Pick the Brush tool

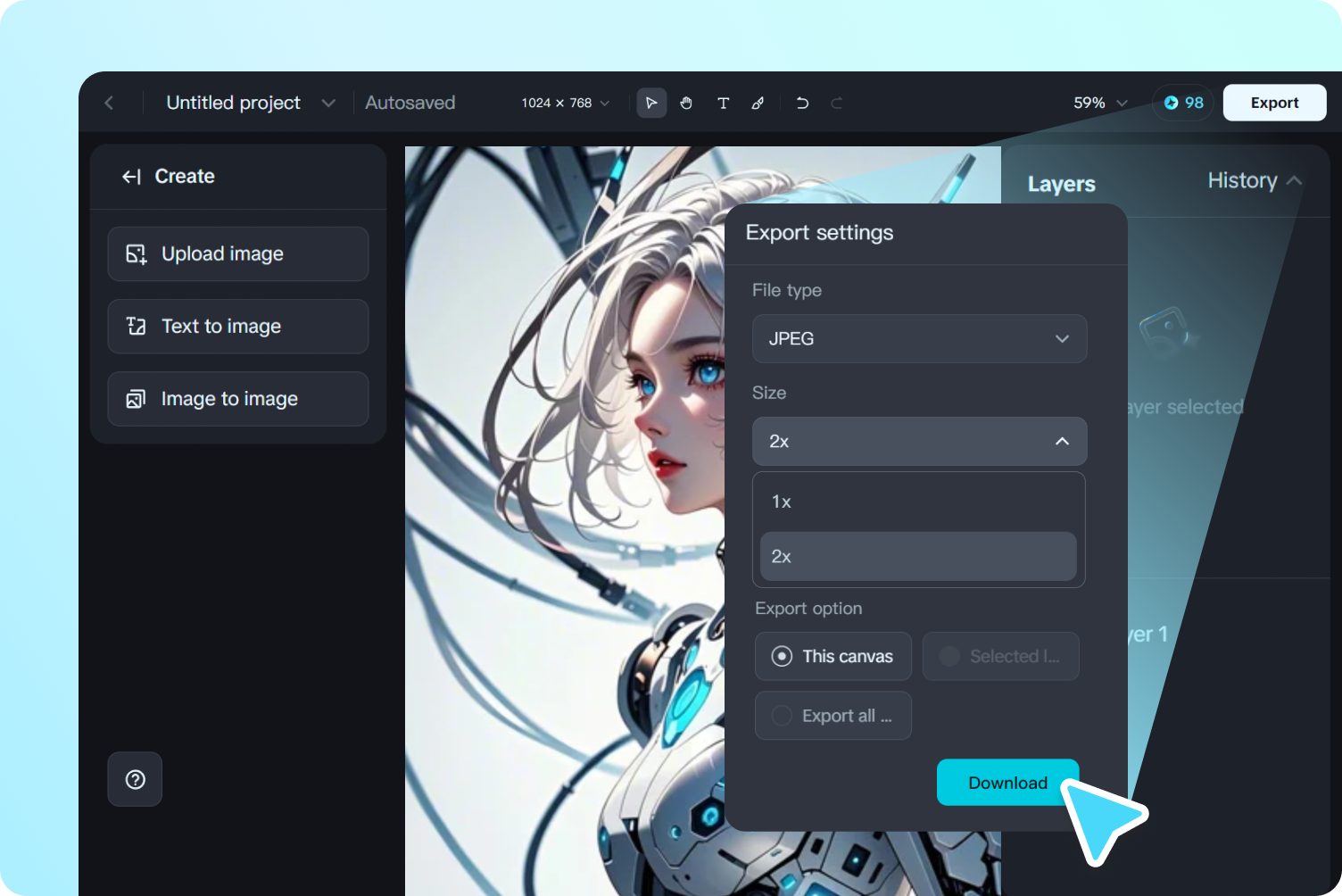point(758,103)
